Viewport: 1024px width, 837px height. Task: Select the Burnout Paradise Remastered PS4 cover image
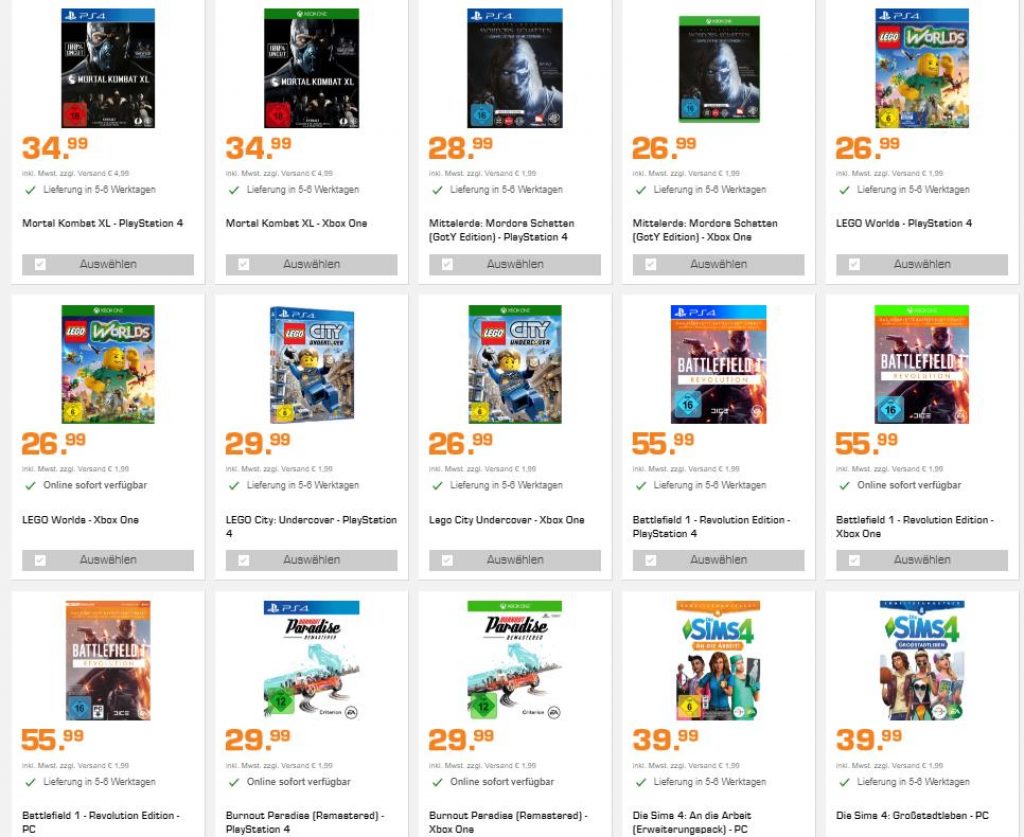coord(311,660)
